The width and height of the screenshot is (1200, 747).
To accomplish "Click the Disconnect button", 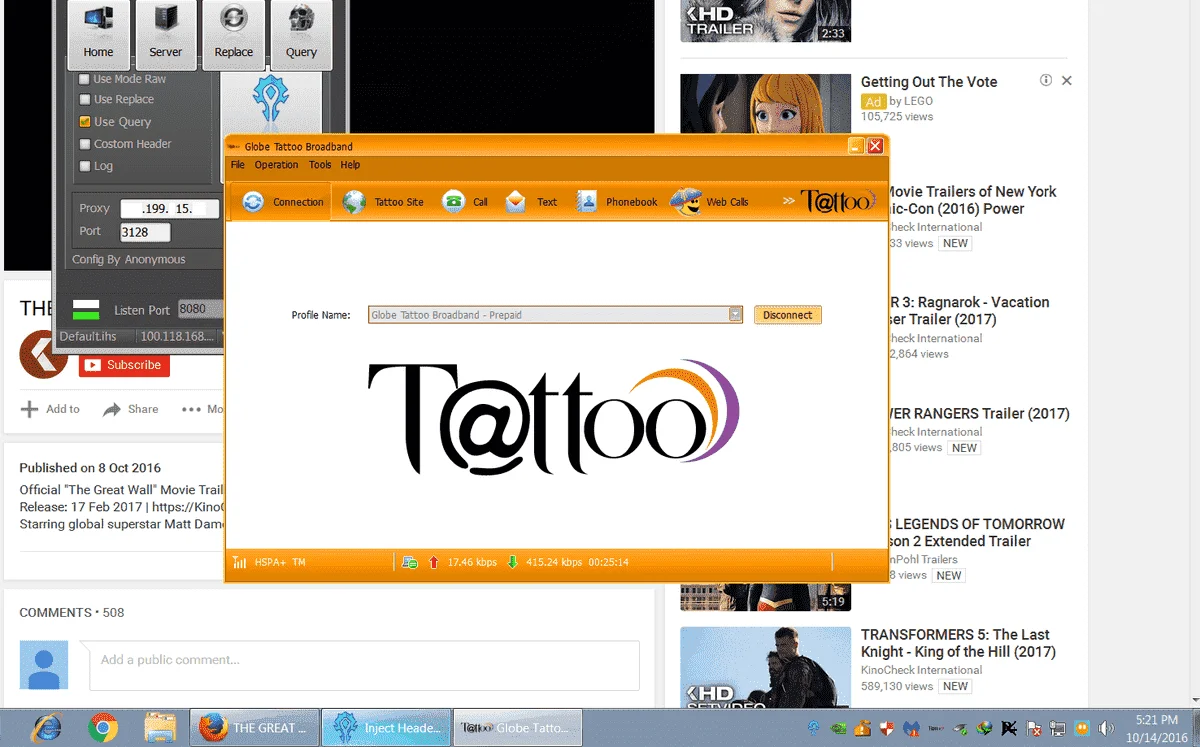I will pos(788,315).
